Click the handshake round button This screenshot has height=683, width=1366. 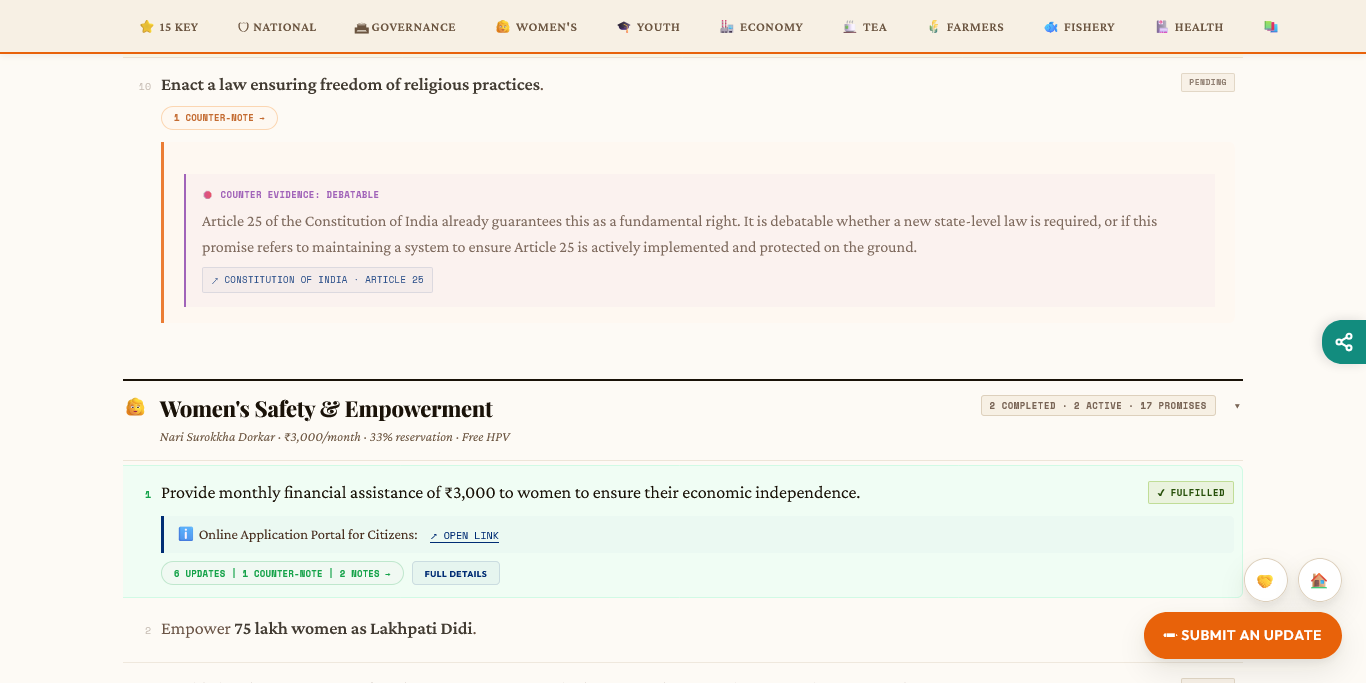[1265, 580]
